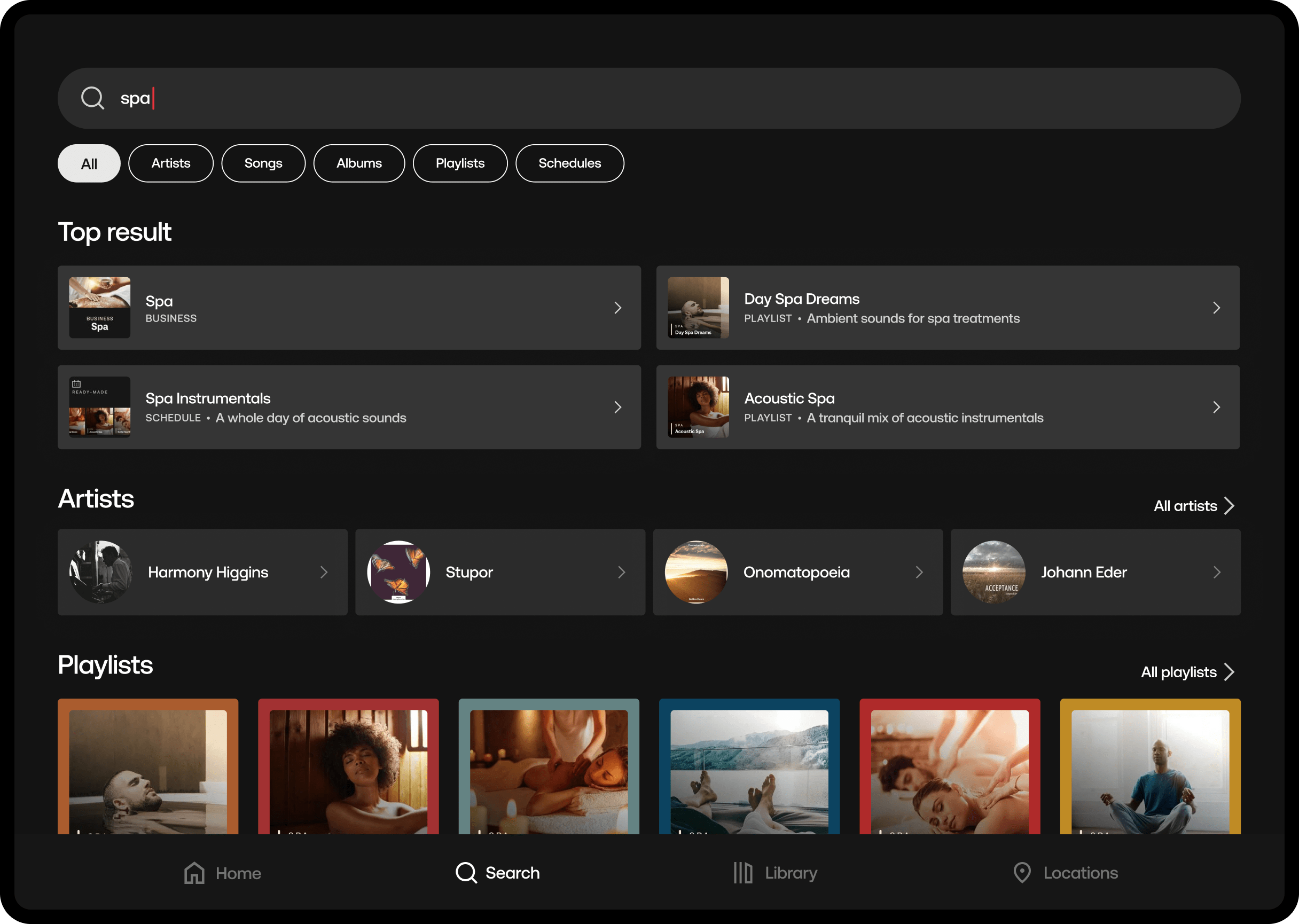Viewport: 1299px width, 924px height.
Task: Expand Johann Eder artist chevron
Action: pos(1217,572)
